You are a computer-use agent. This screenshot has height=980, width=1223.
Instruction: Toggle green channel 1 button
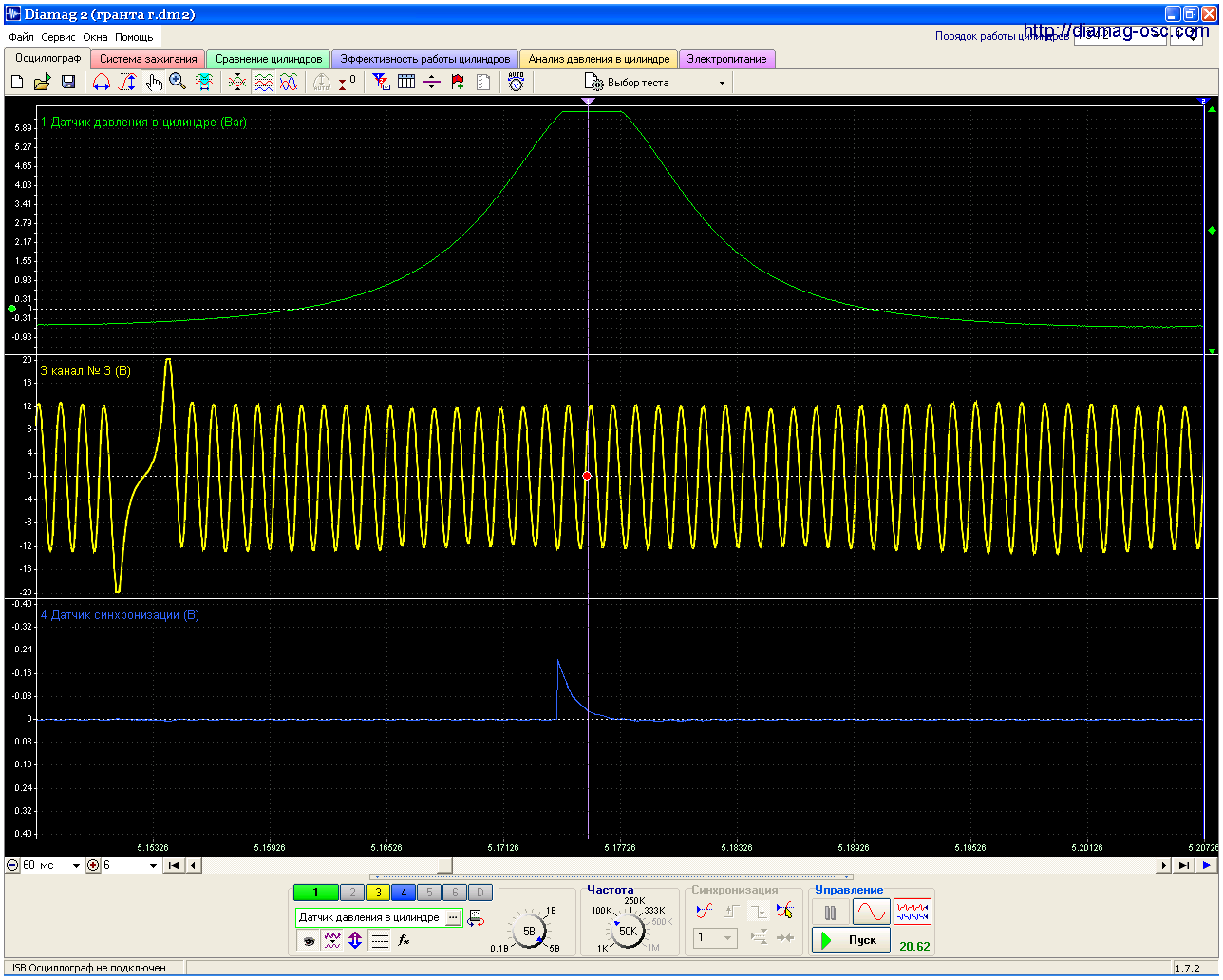(315, 892)
